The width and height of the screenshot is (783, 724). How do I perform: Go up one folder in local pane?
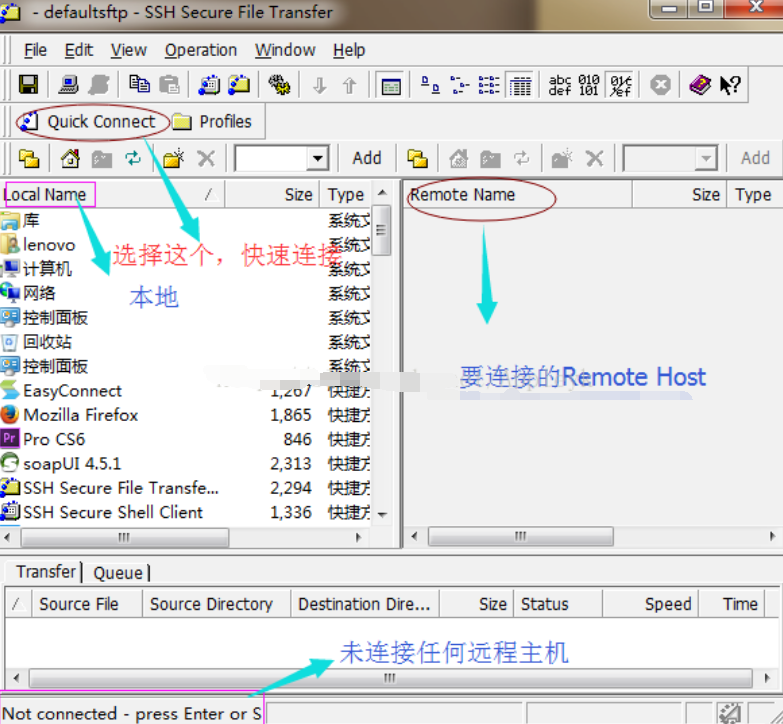pos(29,159)
